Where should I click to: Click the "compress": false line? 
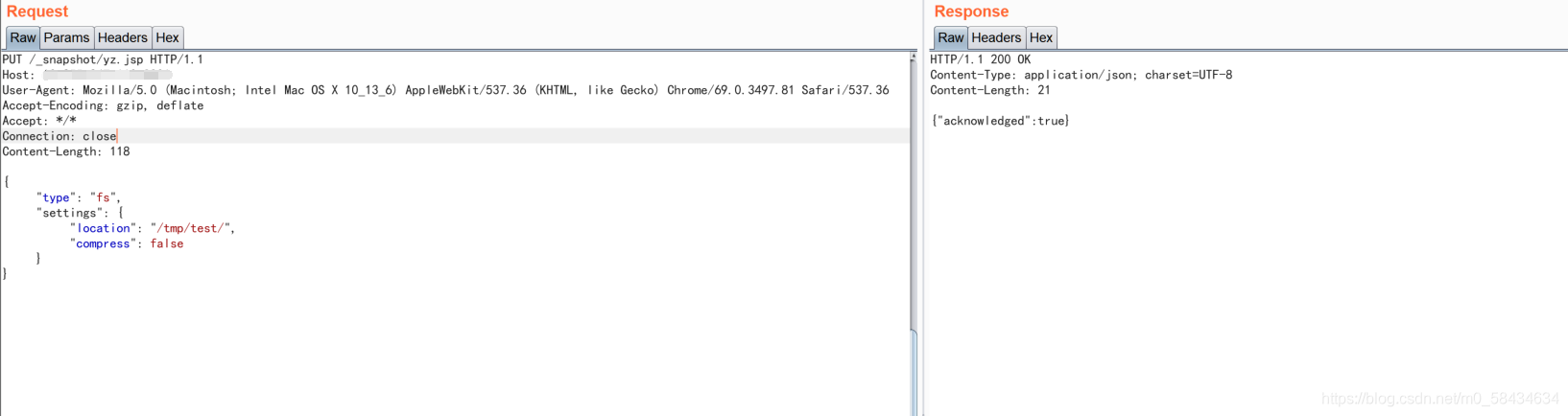[127, 243]
